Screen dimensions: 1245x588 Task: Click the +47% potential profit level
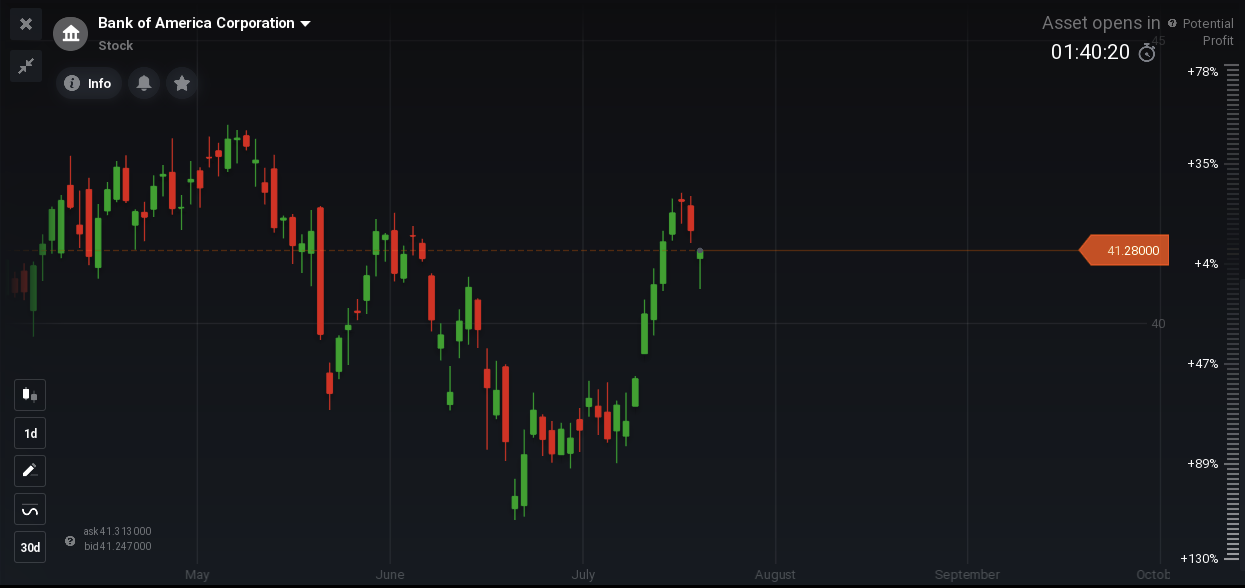[1202, 363]
